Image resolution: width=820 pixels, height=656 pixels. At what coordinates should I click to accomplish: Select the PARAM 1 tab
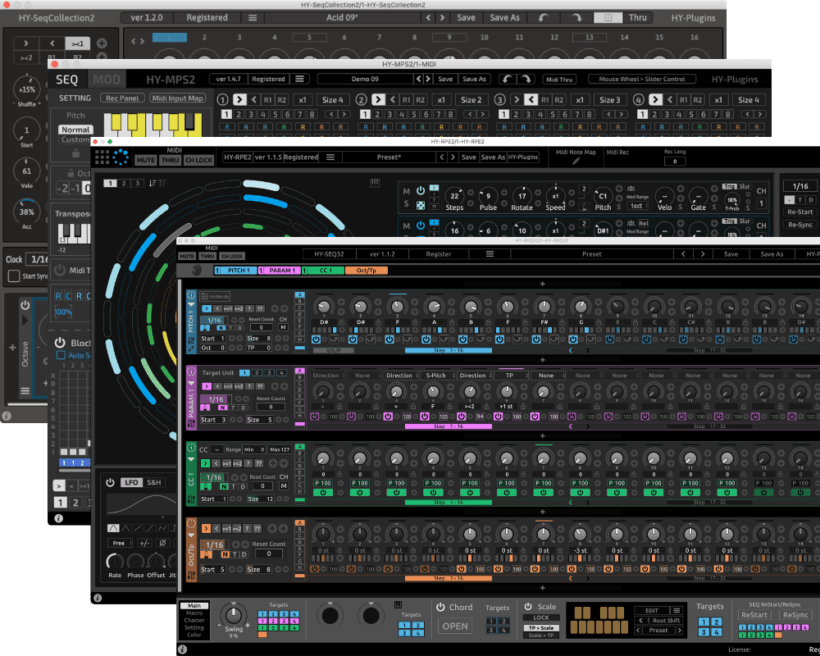(284, 270)
